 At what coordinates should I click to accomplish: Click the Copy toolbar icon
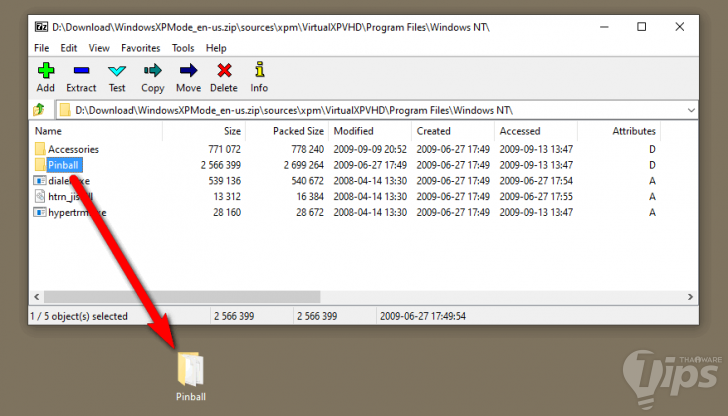153,71
